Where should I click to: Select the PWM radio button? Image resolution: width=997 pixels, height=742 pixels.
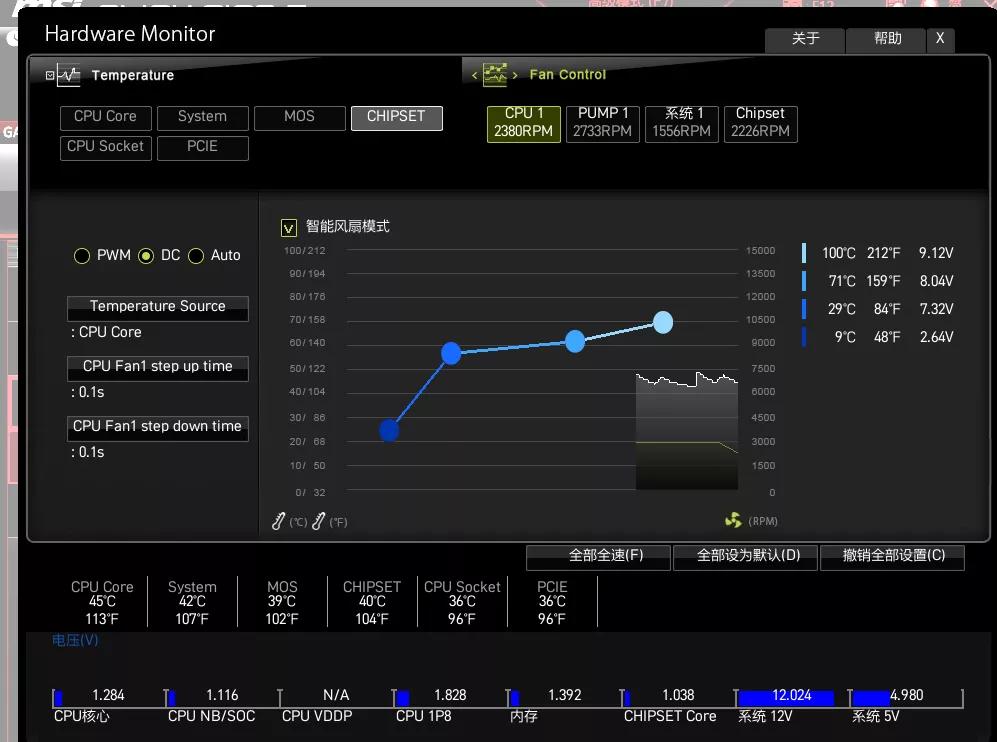coord(82,256)
